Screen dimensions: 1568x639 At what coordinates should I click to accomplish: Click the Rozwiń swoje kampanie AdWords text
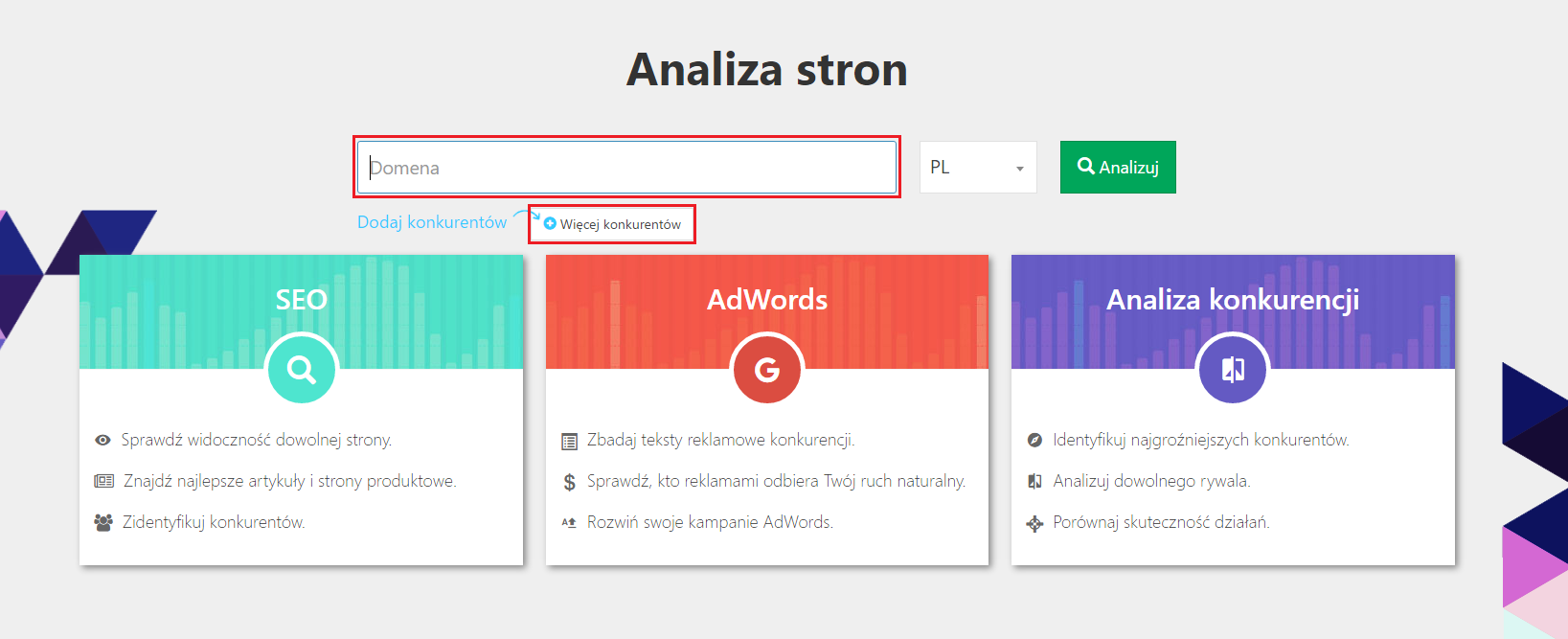click(710, 522)
